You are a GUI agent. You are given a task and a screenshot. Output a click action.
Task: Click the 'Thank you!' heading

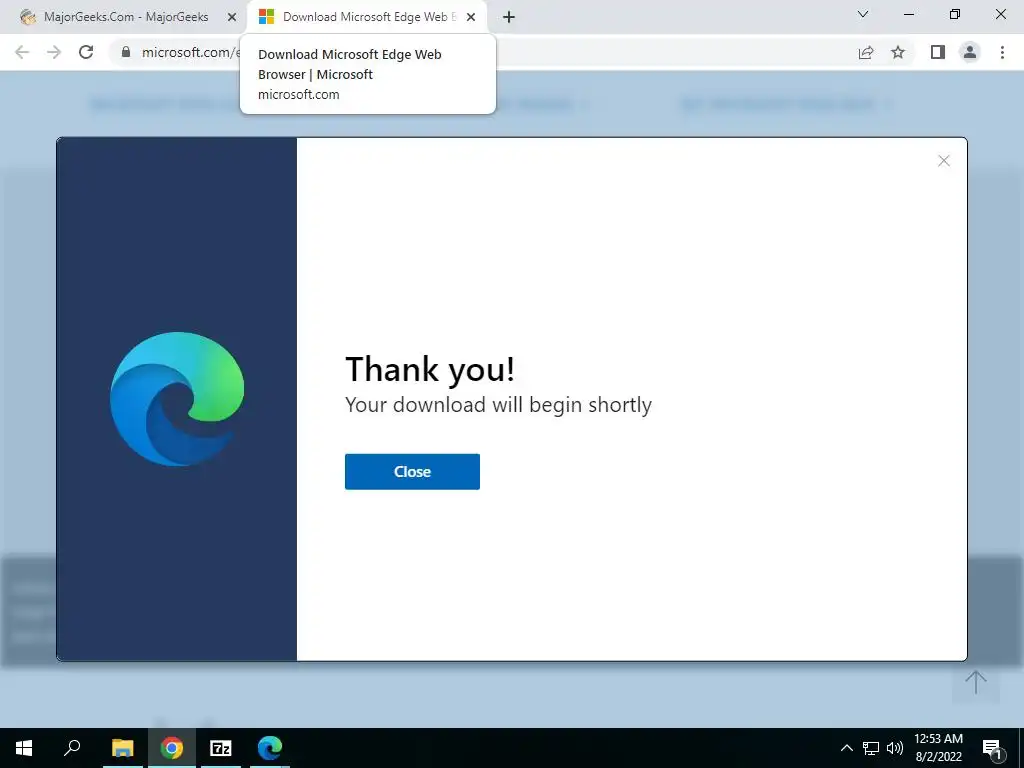(430, 369)
